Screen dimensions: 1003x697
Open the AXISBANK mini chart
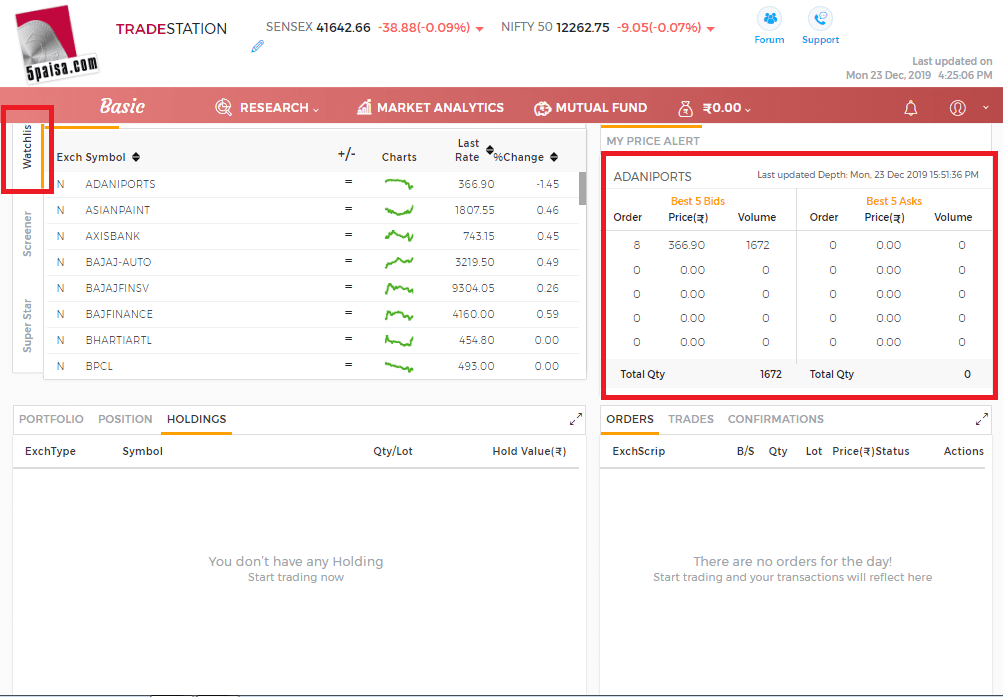pos(399,236)
